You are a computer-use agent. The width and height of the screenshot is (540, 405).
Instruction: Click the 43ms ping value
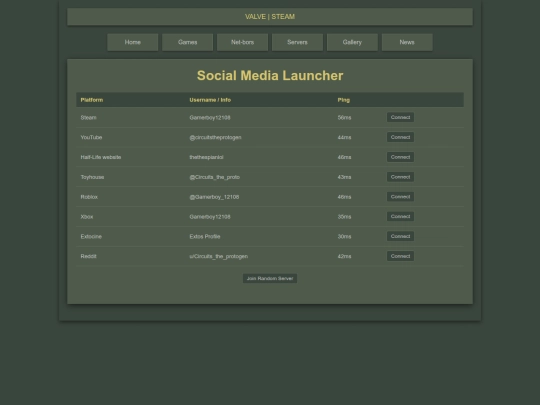(344, 177)
